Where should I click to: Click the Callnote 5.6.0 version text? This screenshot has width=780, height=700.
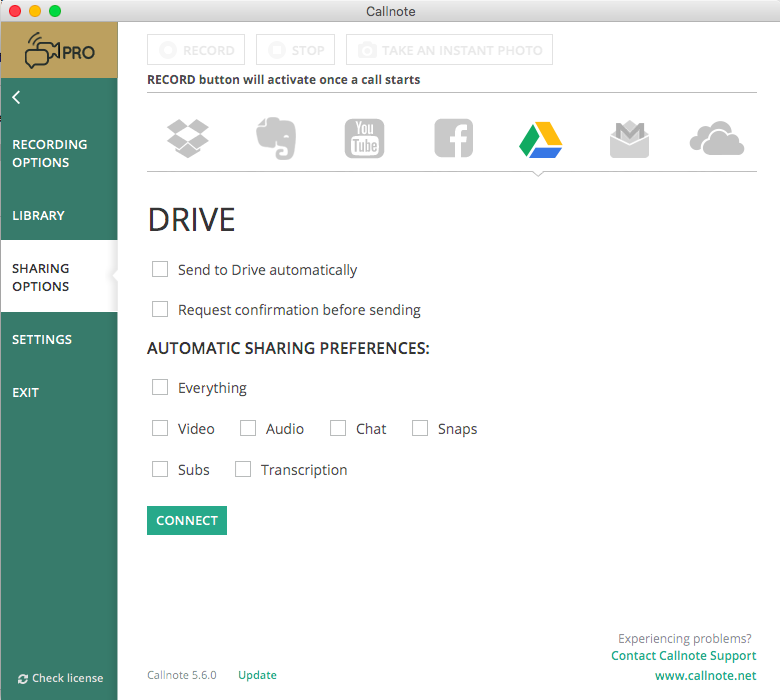(182, 675)
